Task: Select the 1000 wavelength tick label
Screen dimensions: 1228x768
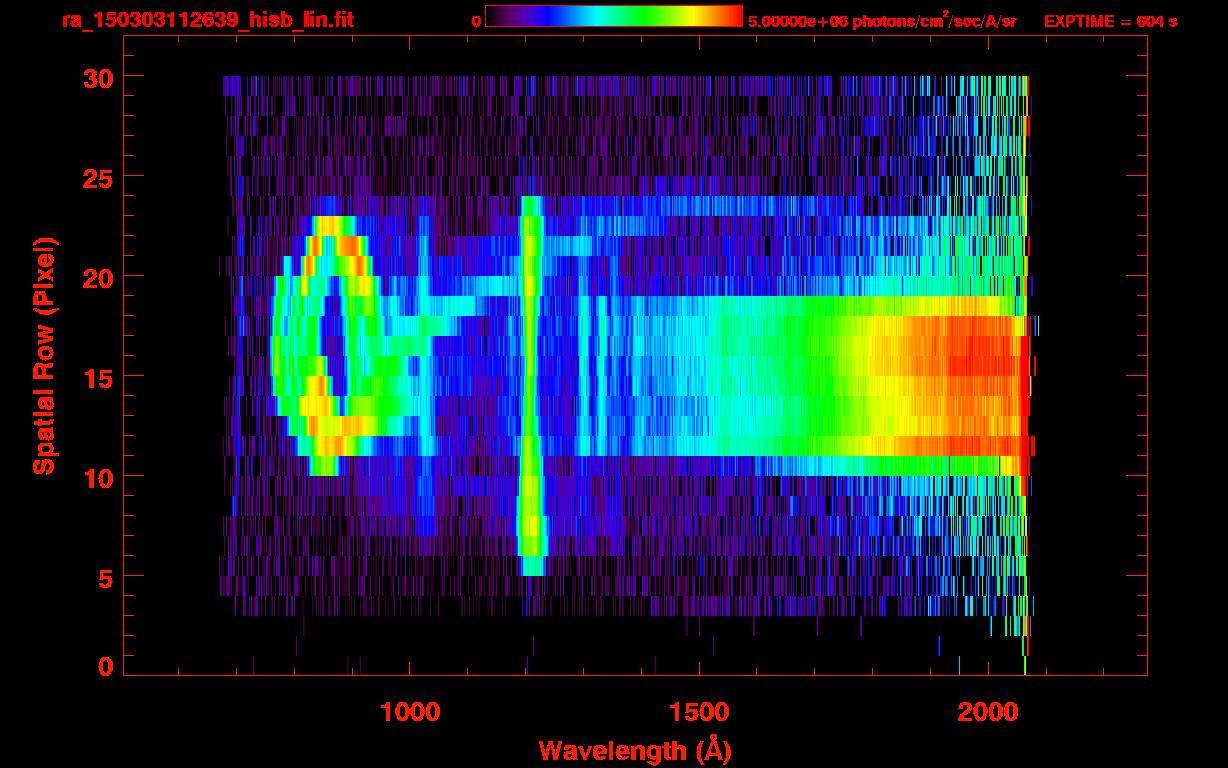Action: click(x=410, y=711)
